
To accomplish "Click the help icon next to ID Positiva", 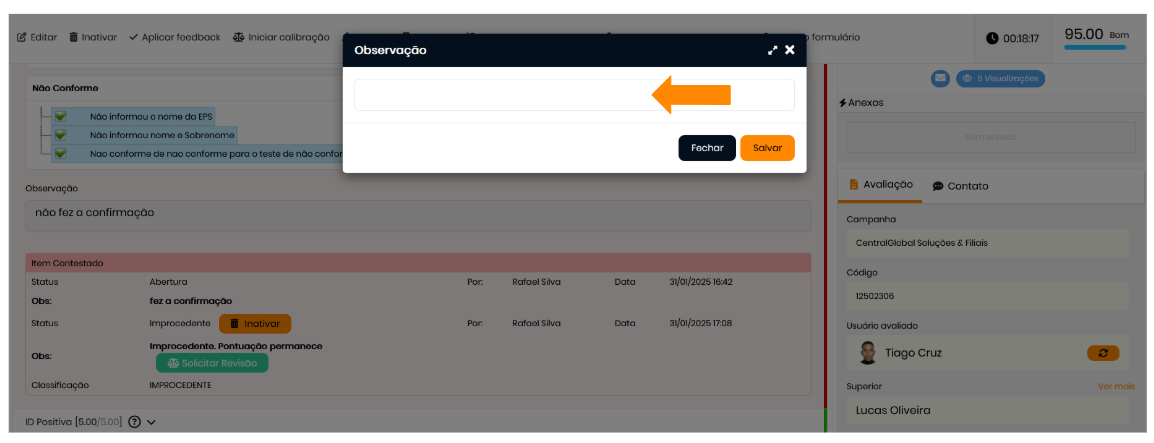I will coord(134,422).
